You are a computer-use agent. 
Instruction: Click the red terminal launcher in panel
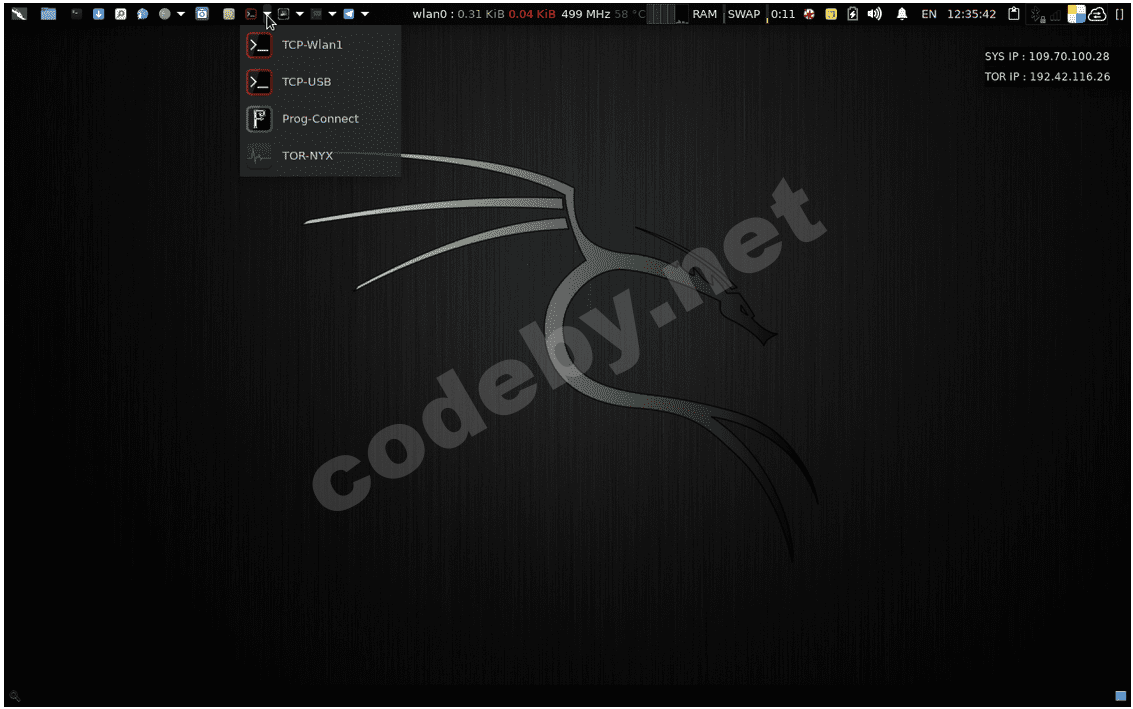(251, 14)
